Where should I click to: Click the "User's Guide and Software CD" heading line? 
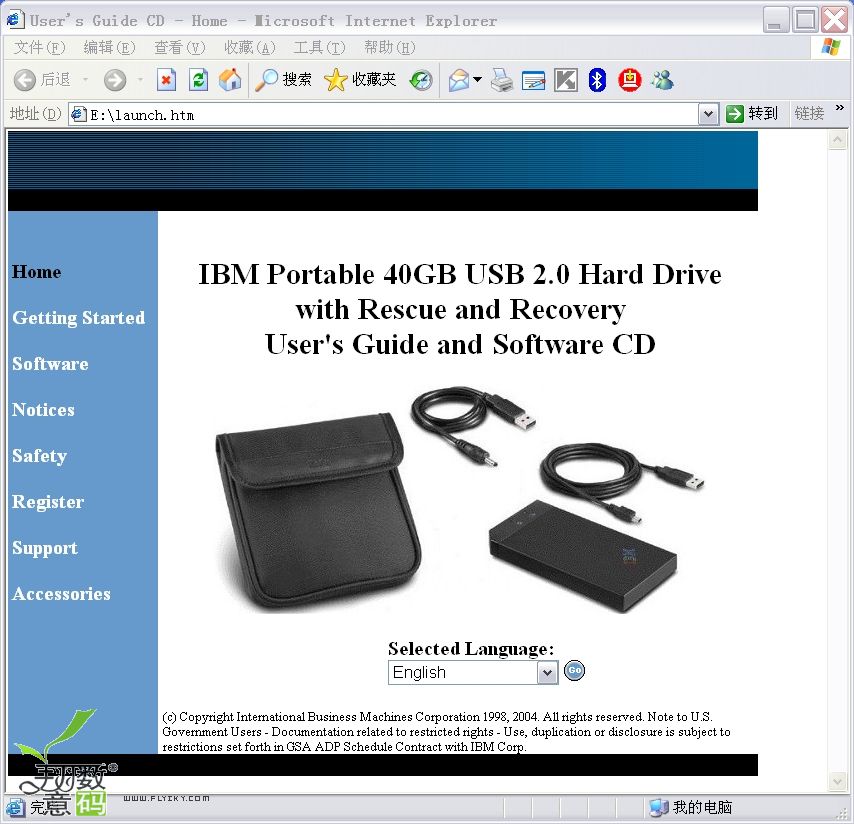click(x=460, y=345)
